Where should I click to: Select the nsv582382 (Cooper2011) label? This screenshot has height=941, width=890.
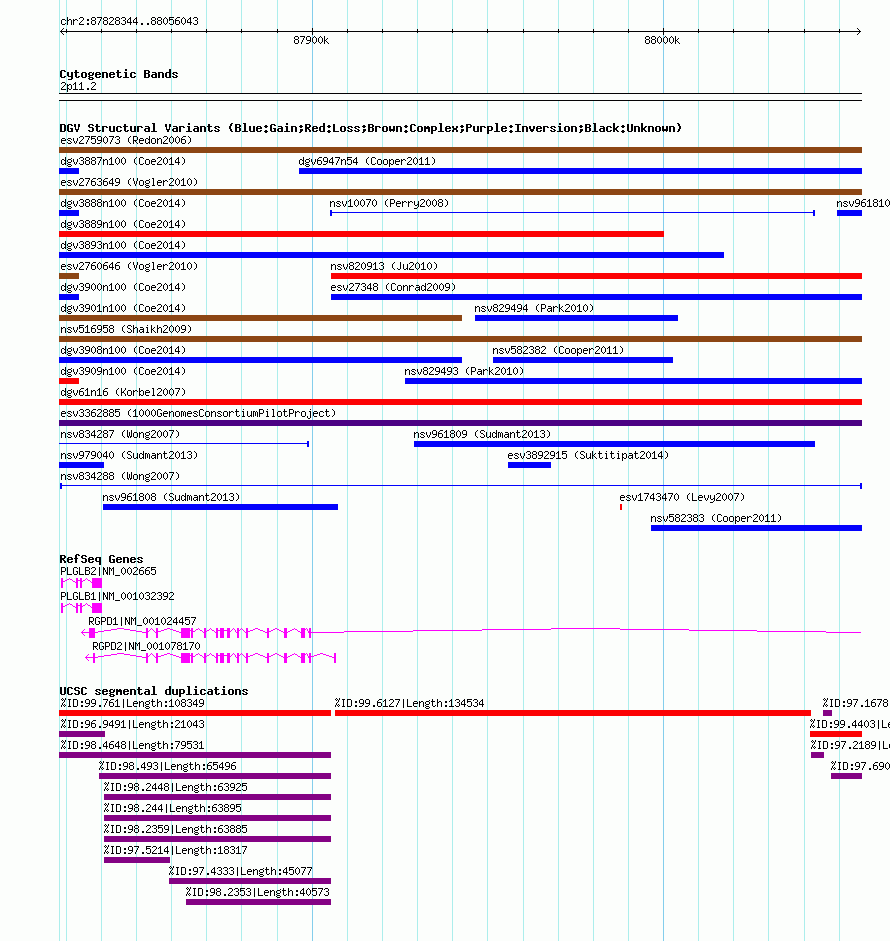coord(558,350)
